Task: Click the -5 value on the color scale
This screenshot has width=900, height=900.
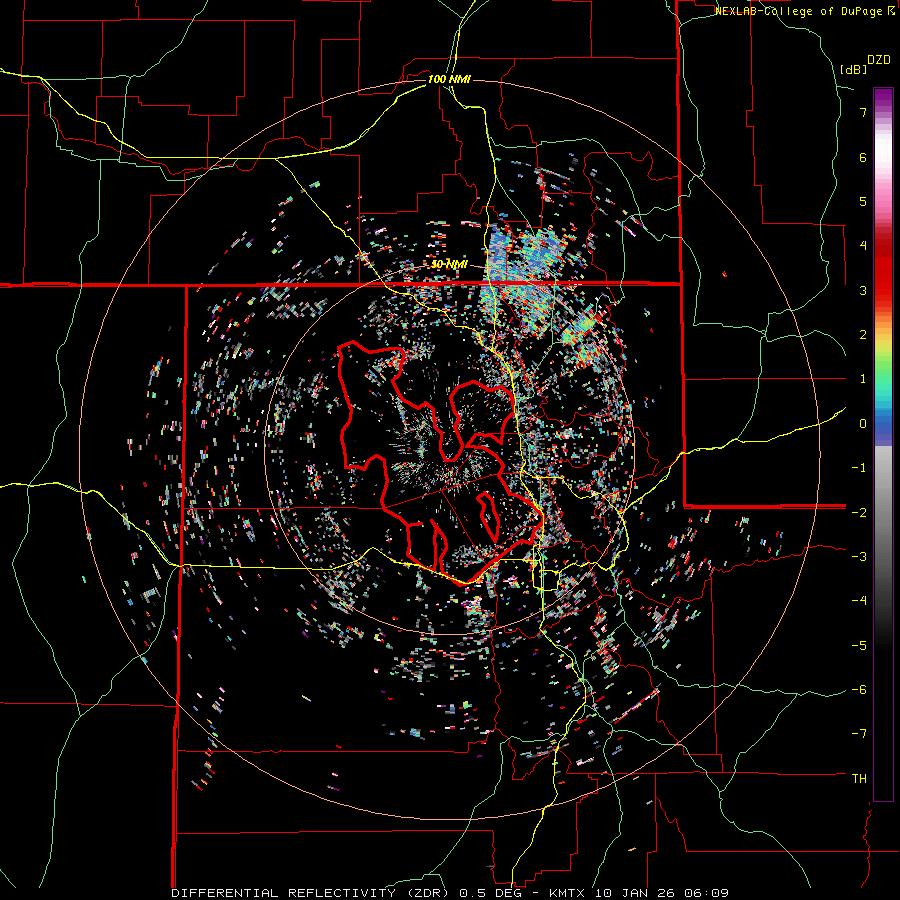Action: (859, 645)
